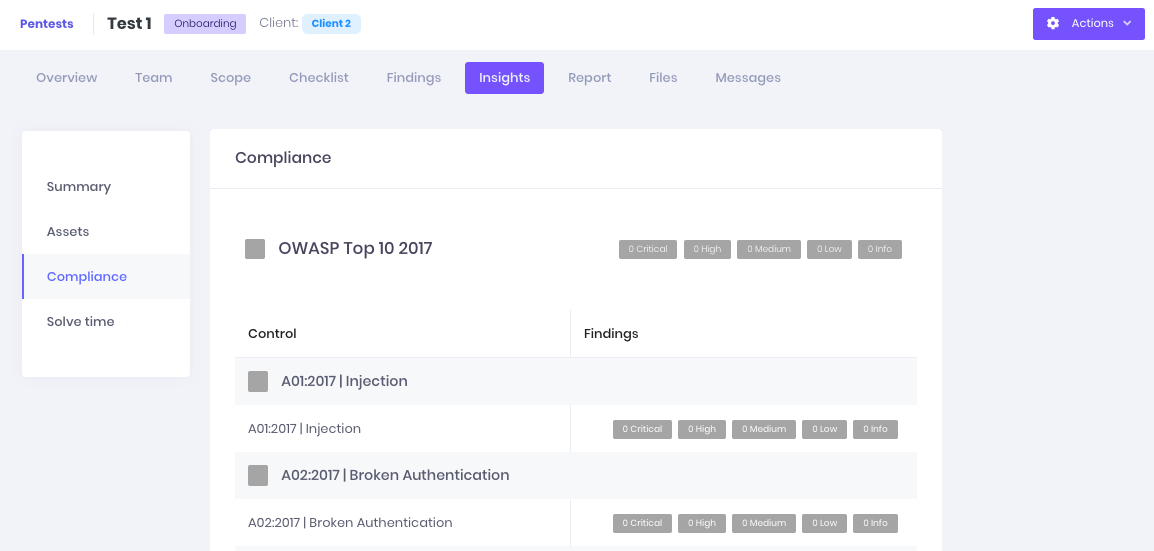
Task: Click 0 Medium badge in Broken Authentication row
Action: (764, 524)
